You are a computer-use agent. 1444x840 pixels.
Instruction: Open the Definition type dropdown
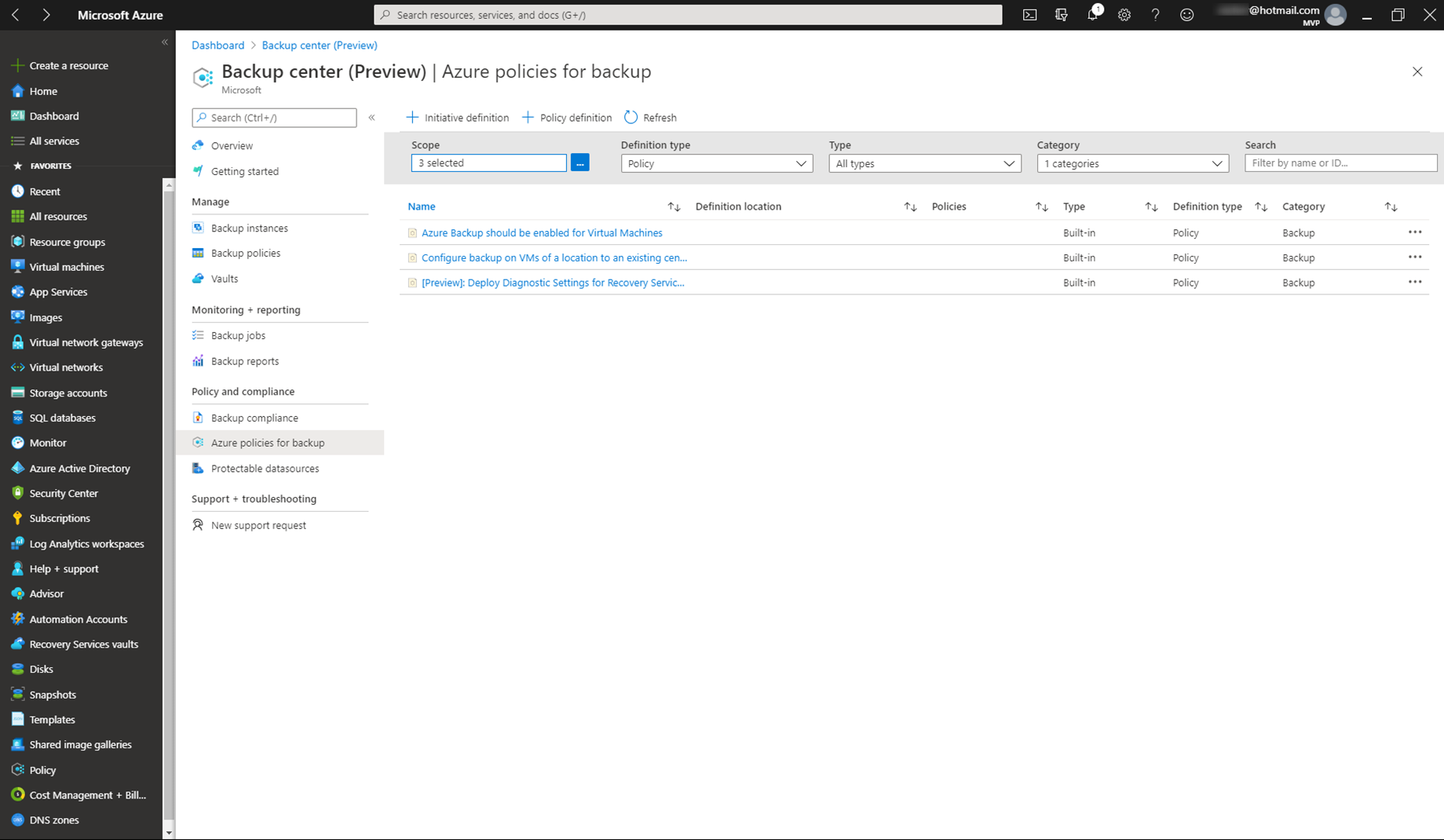click(717, 163)
